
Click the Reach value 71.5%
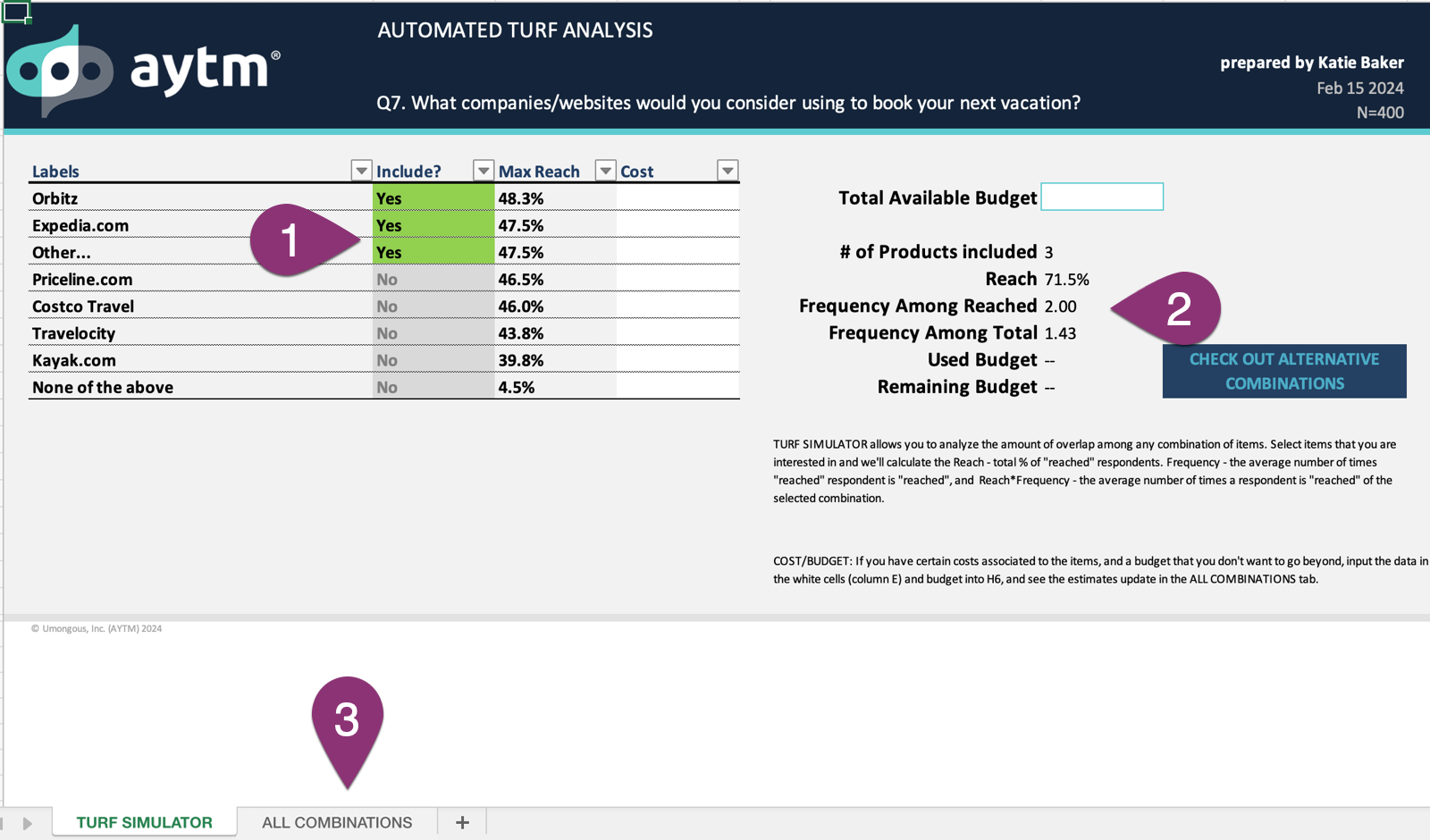point(1066,279)
